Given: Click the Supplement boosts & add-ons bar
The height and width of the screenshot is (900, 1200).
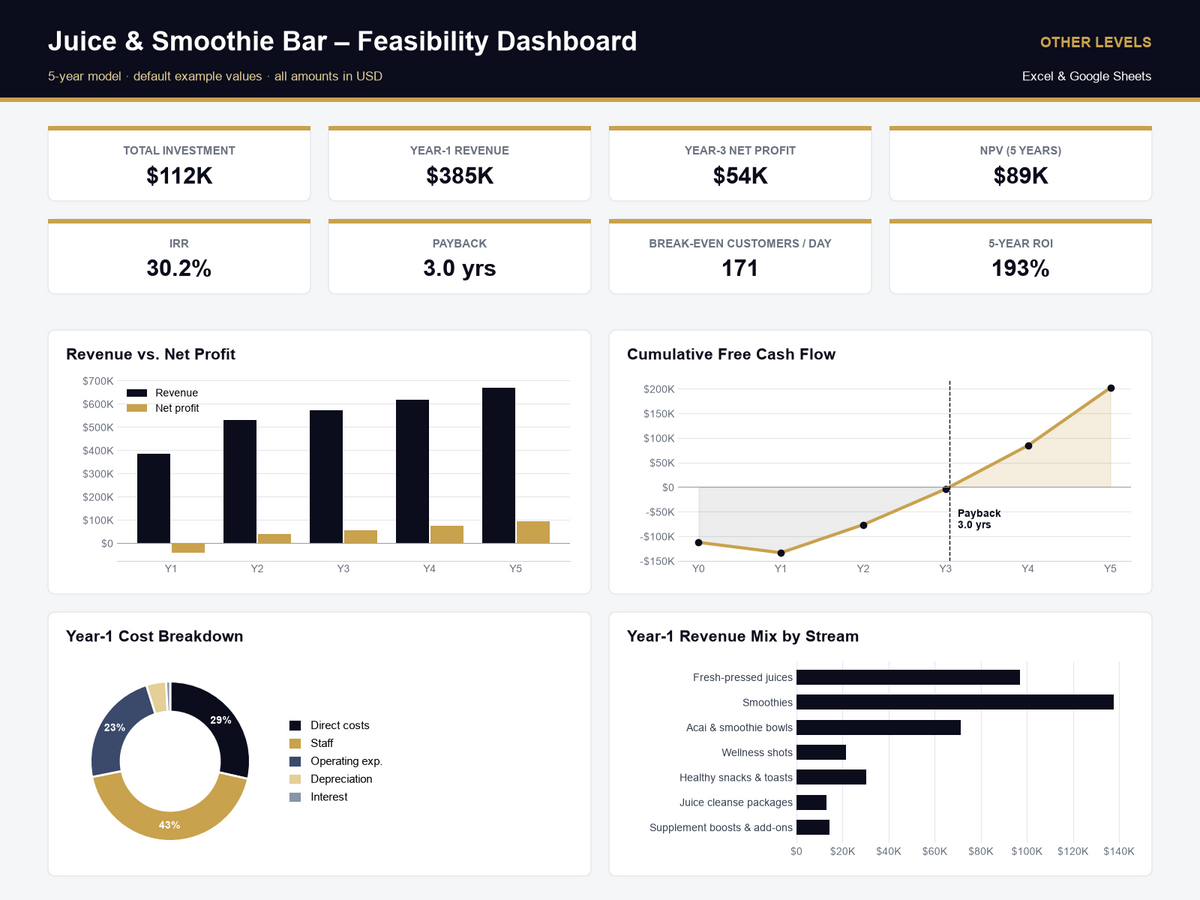Looking at the screenshot, I should [813, 827].
